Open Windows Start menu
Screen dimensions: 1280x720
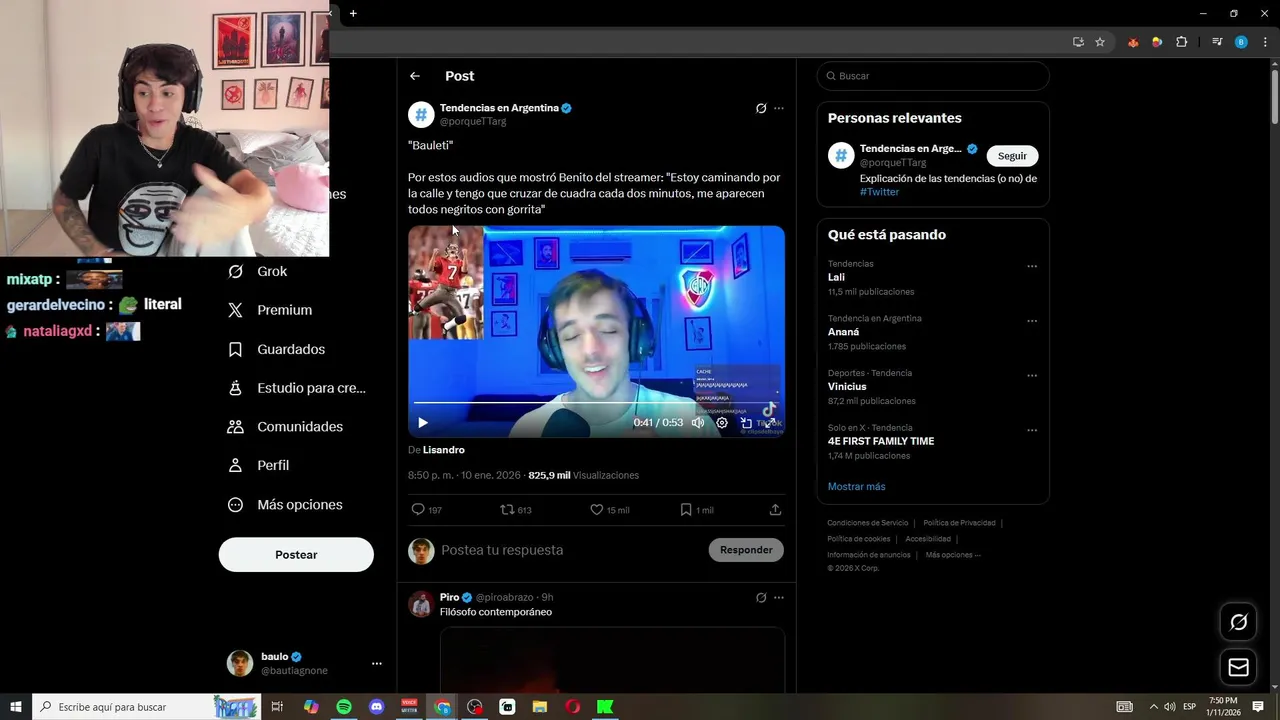coord(16,707)
